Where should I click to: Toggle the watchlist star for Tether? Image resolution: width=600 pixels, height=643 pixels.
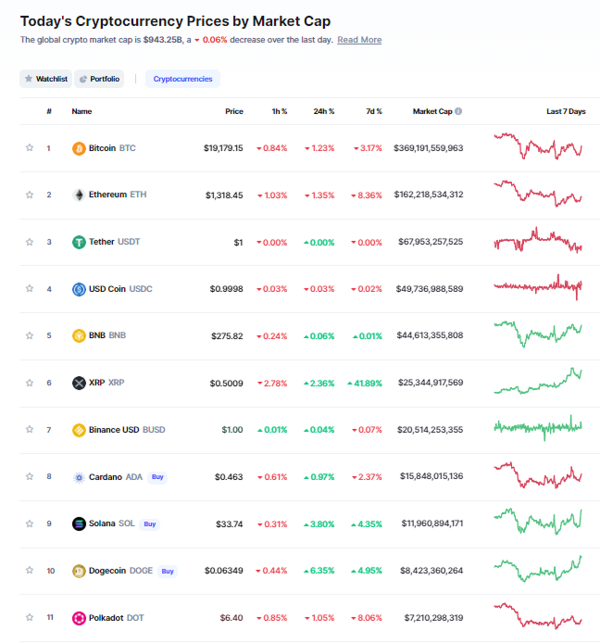30,242
